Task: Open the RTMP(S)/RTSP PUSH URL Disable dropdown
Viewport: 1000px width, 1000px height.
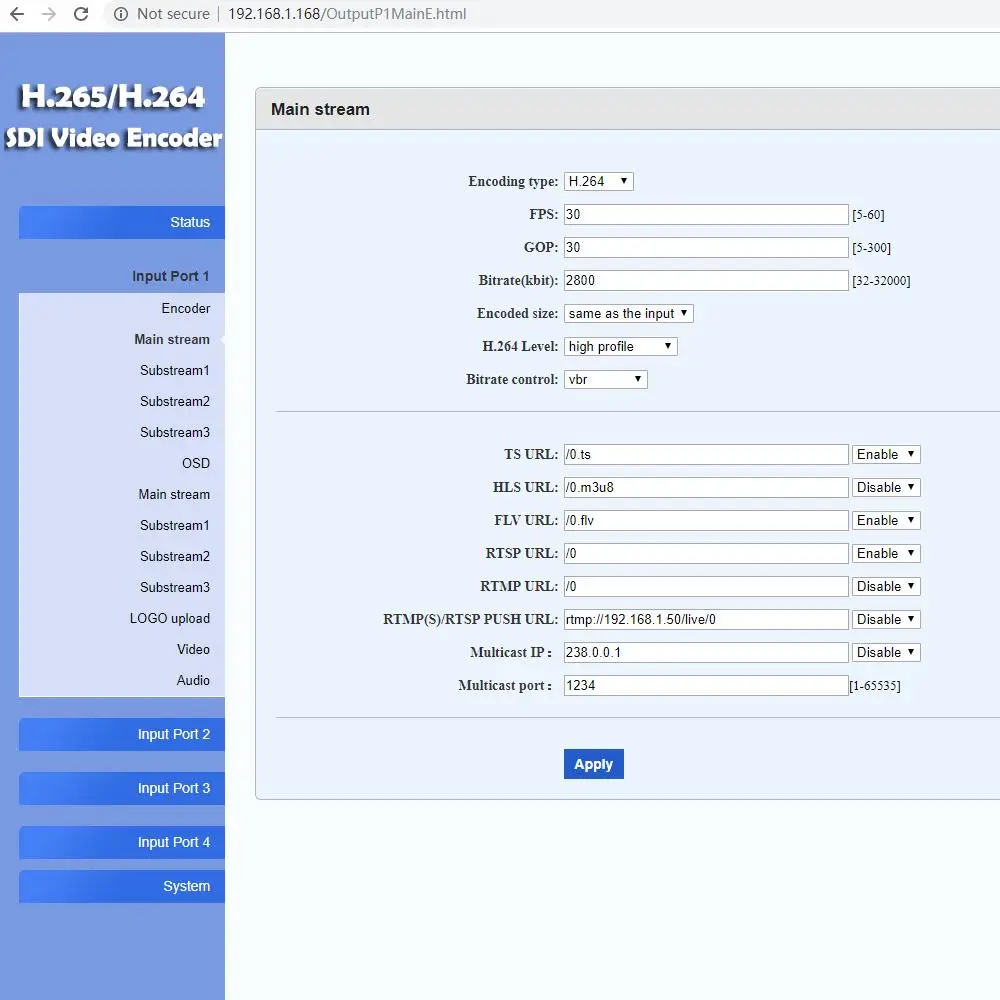Action: [x=886, y=619]
